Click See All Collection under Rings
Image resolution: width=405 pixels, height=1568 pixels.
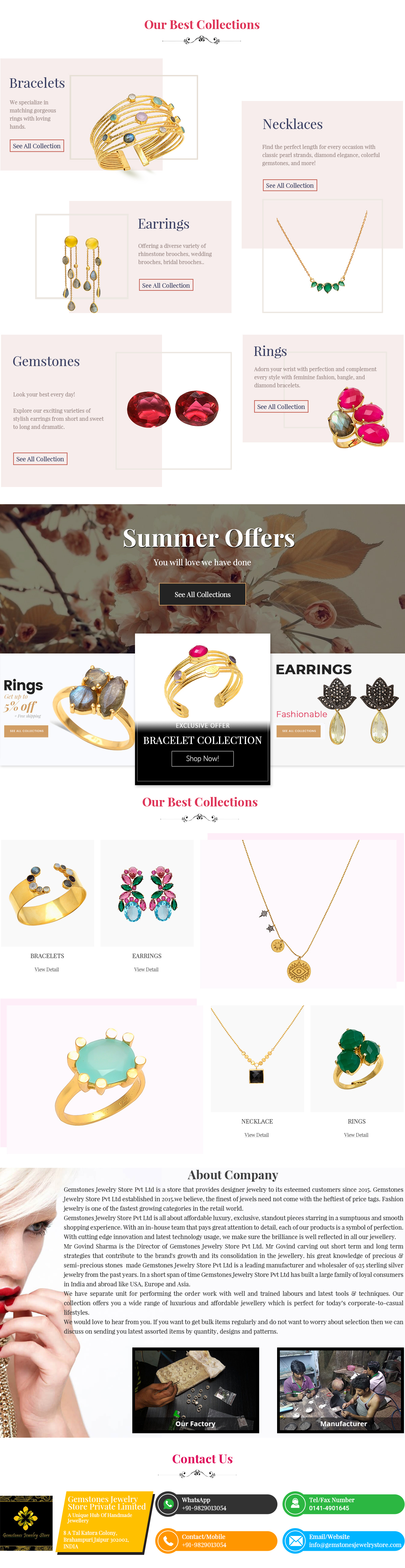point(281,407)
